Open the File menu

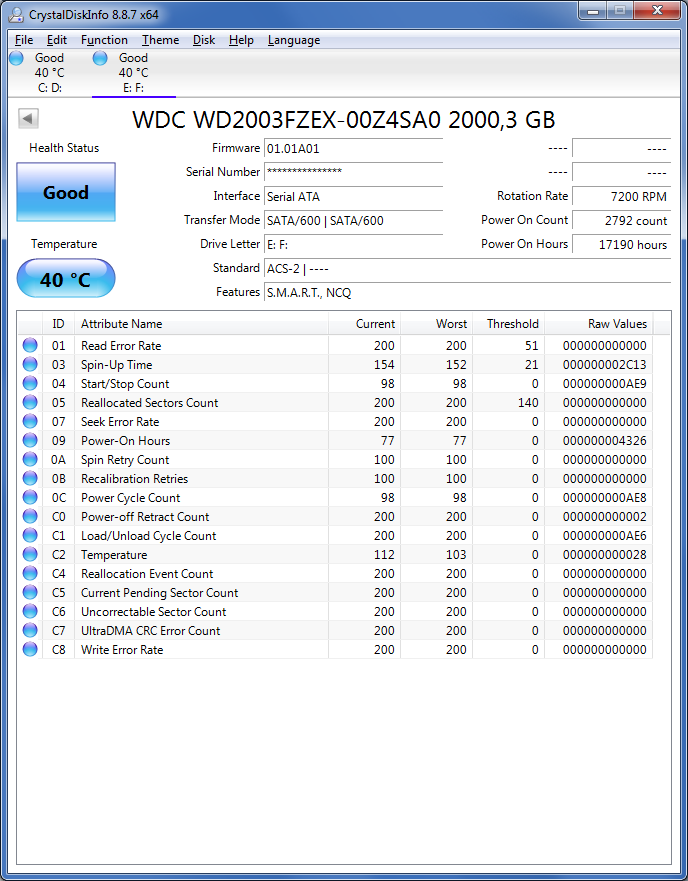[x=24, y=40]
